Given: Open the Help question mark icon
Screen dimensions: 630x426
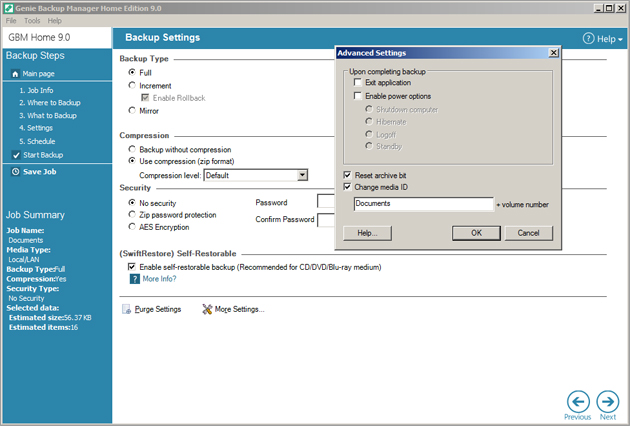Looking at the screenshot, I should pyautogui.click(x=589, y=38).
